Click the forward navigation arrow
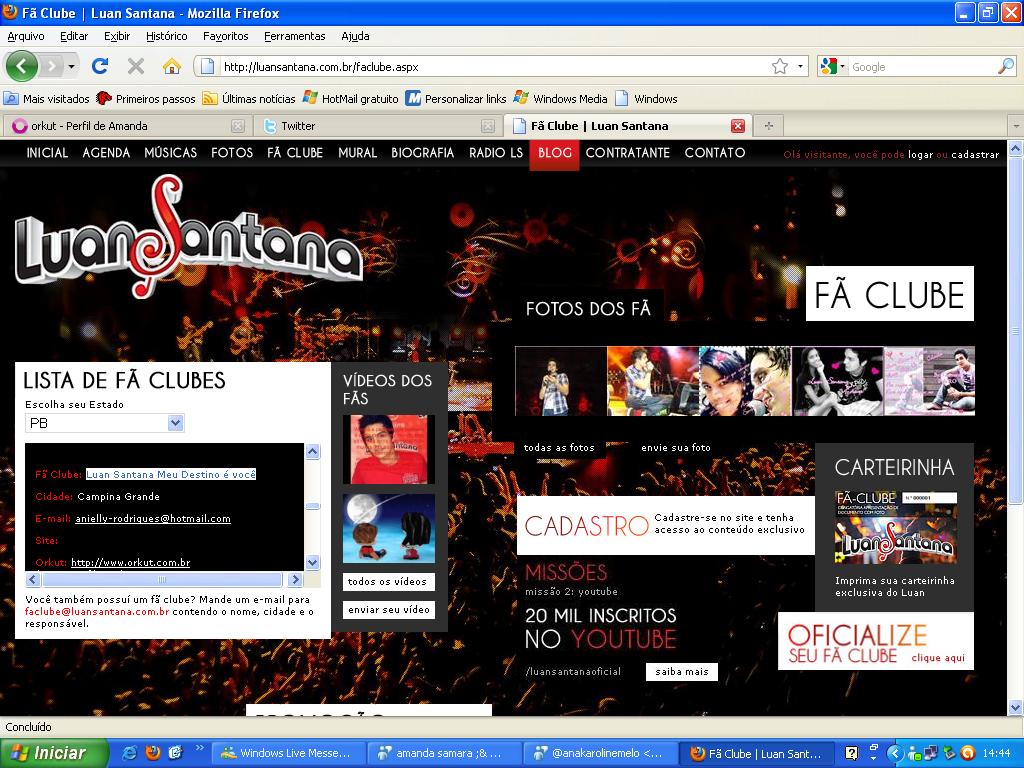The width and height of the screenshot is (1024, 768). tap(52, 66)
